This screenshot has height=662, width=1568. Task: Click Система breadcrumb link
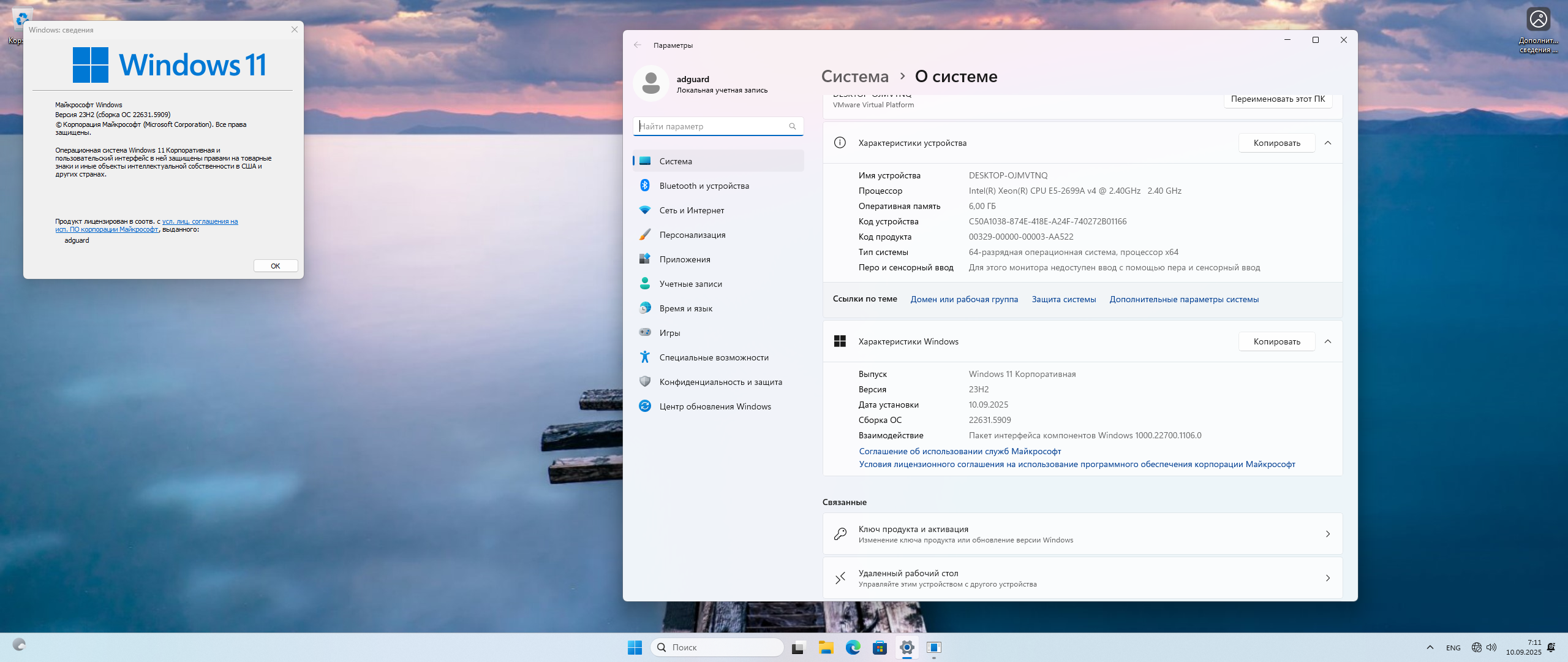point(854,77)
